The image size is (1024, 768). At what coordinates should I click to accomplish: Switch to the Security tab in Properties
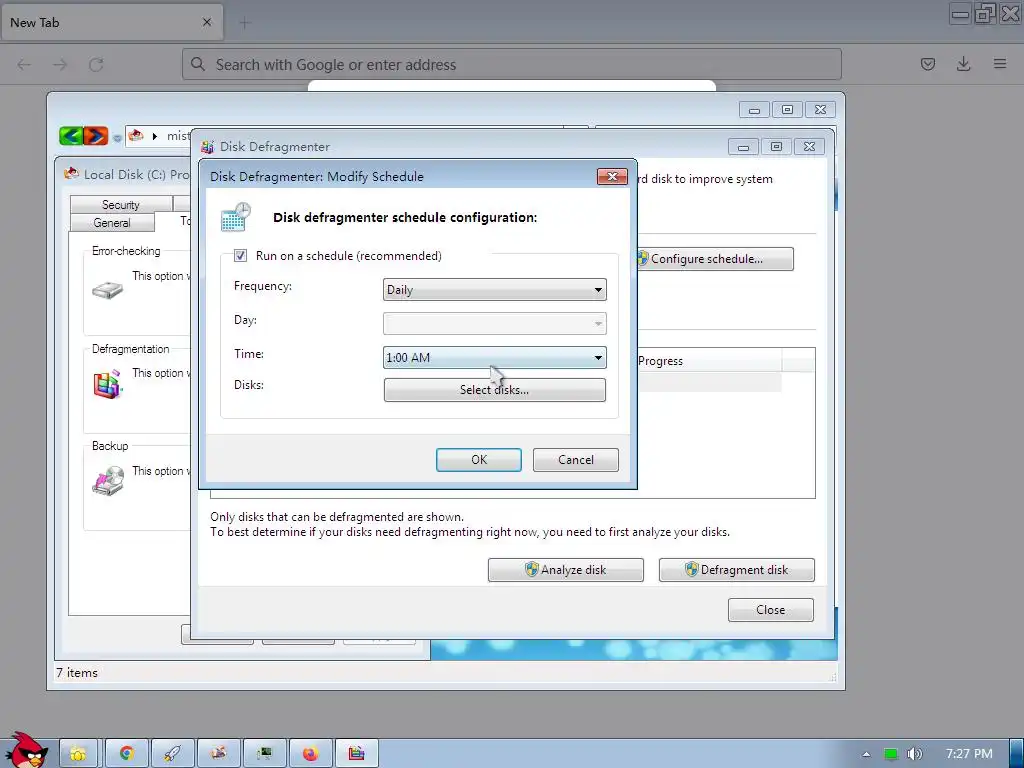[121, 204]
